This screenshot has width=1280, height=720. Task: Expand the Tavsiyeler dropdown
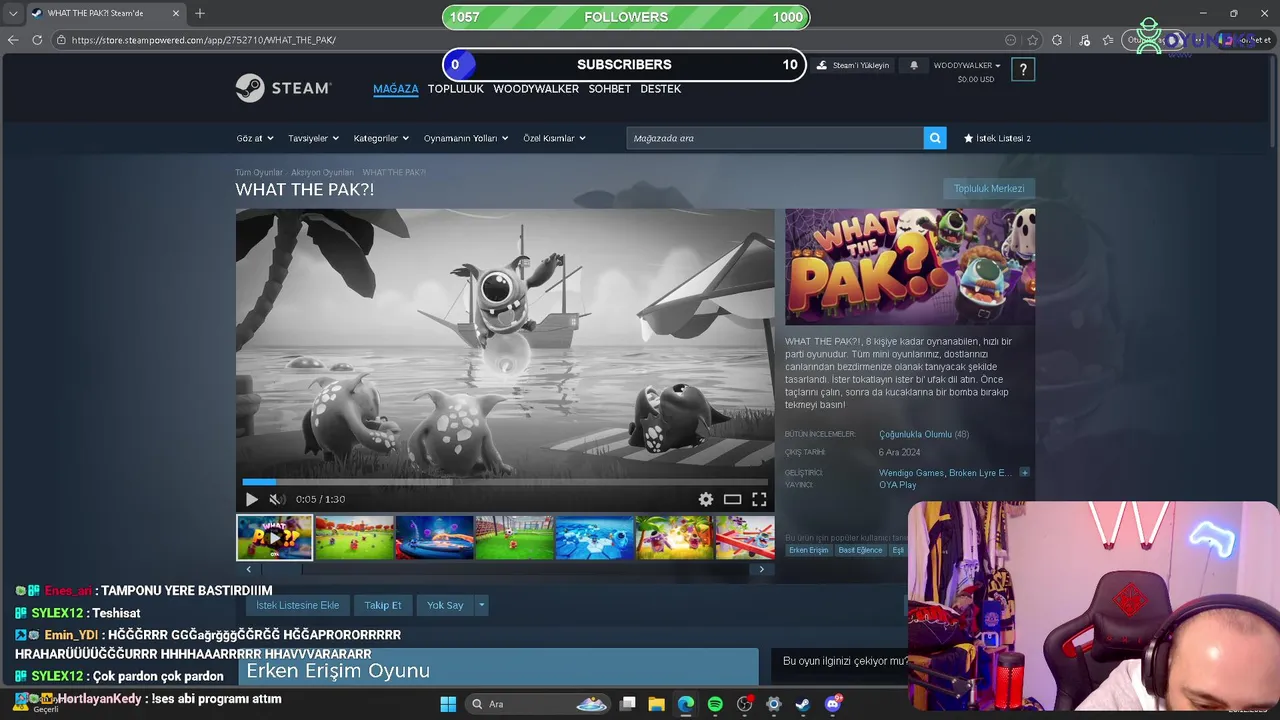(x=313, y=138)
